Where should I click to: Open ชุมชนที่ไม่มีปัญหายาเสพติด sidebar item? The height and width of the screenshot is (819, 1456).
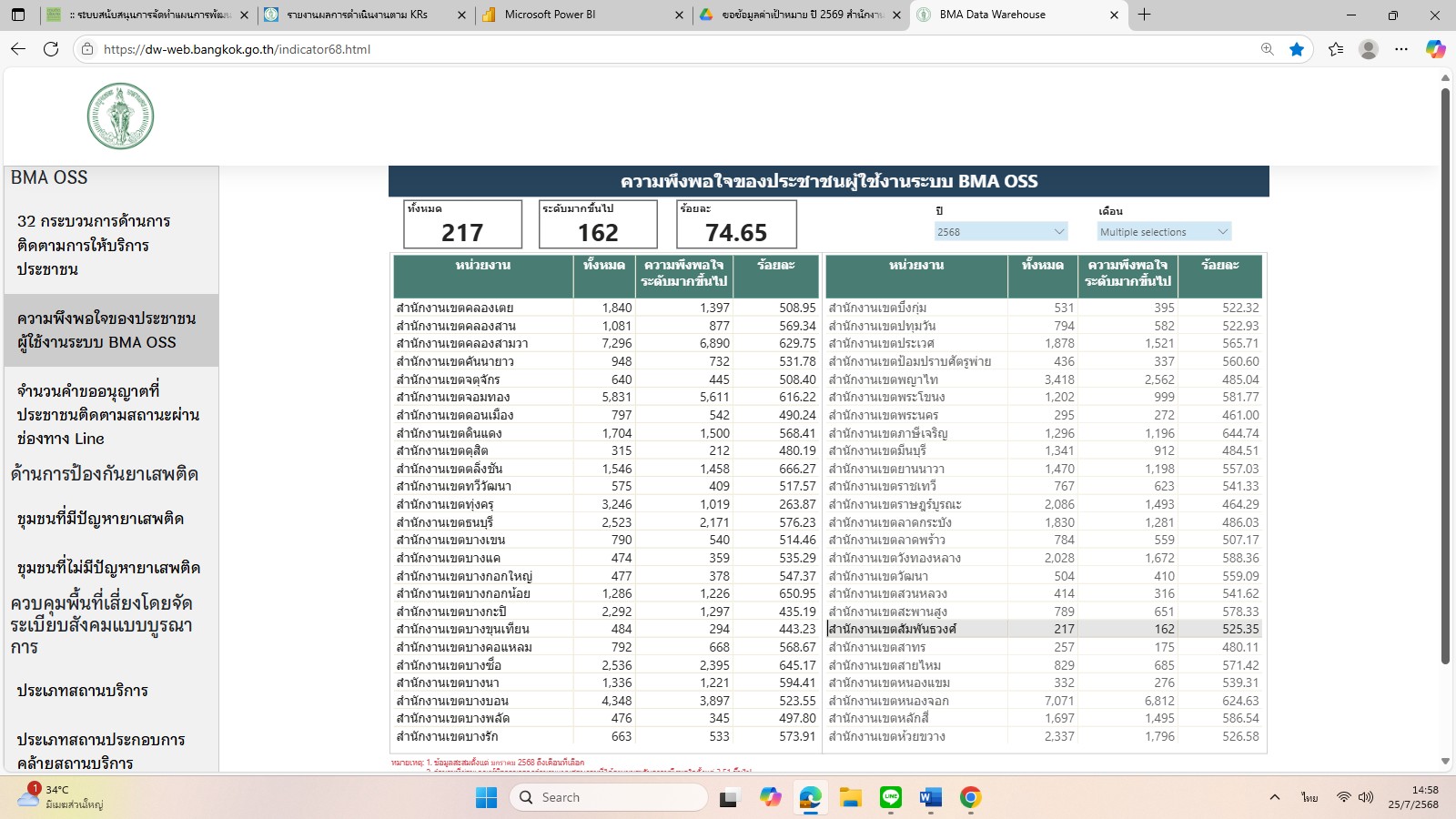tap(111, 568)
